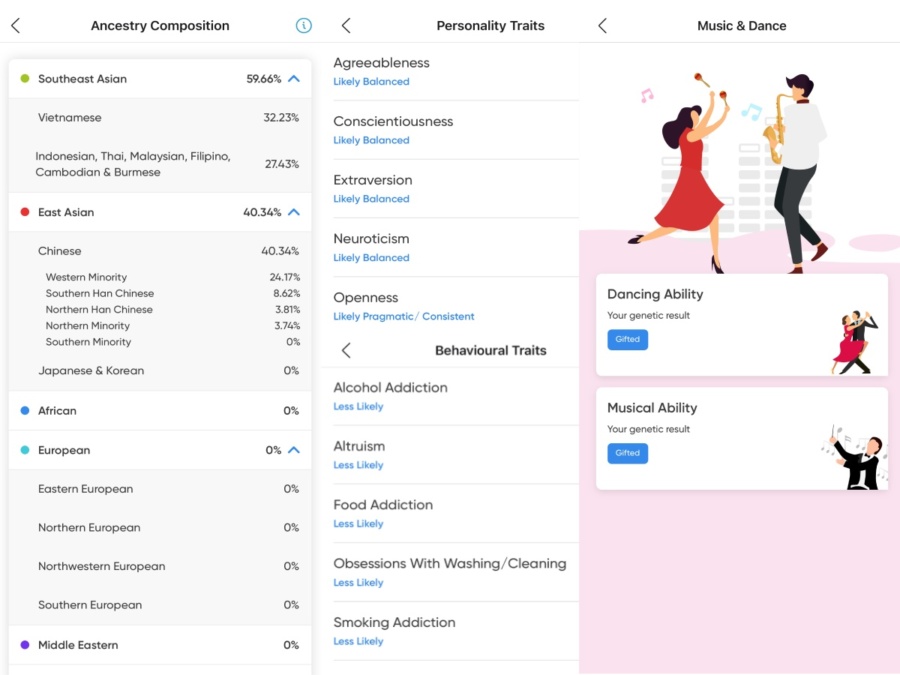This screenshot has width=900, height=675.
Task: Collapse the Southeast Asian ancestry section
Action: tap(294, 78)
